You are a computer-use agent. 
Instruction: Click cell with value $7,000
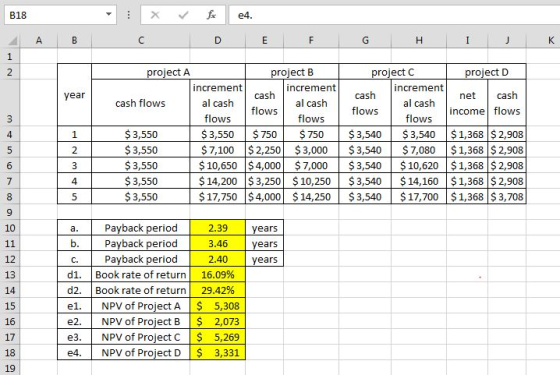[x=311, y=166]
